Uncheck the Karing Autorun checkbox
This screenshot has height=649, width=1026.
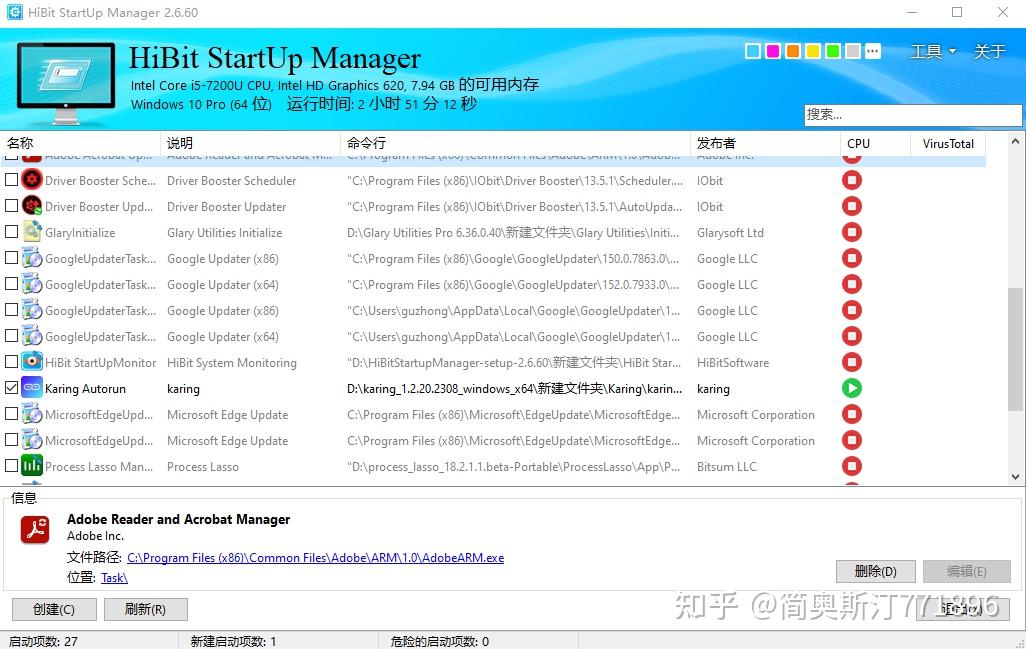[11, 387]
